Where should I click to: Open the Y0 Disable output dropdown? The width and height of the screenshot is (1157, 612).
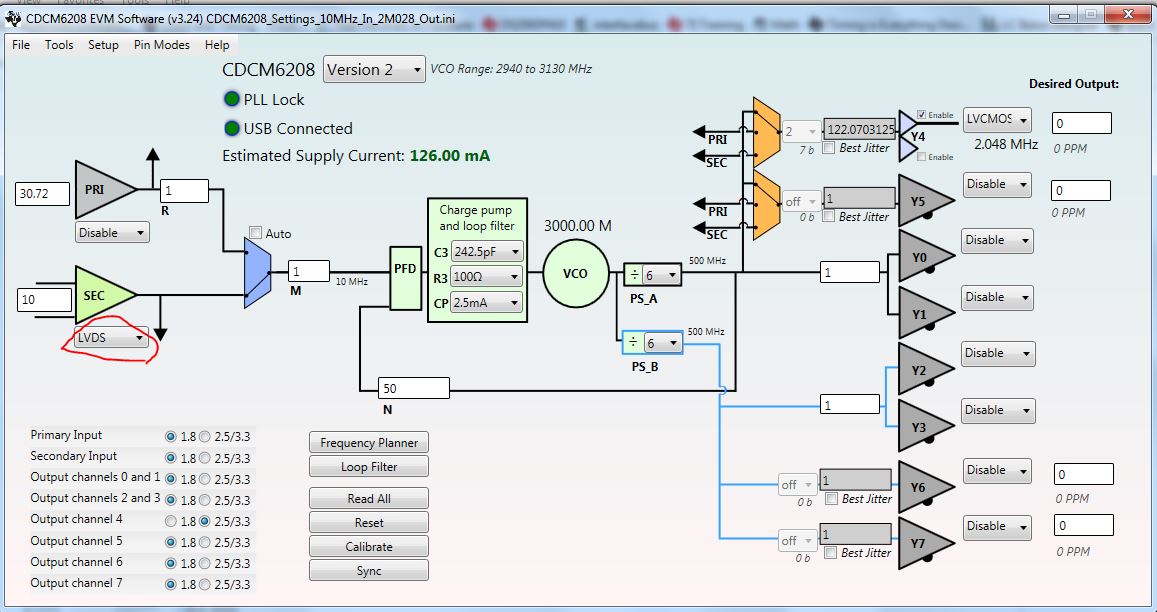(x=998, y=240)
